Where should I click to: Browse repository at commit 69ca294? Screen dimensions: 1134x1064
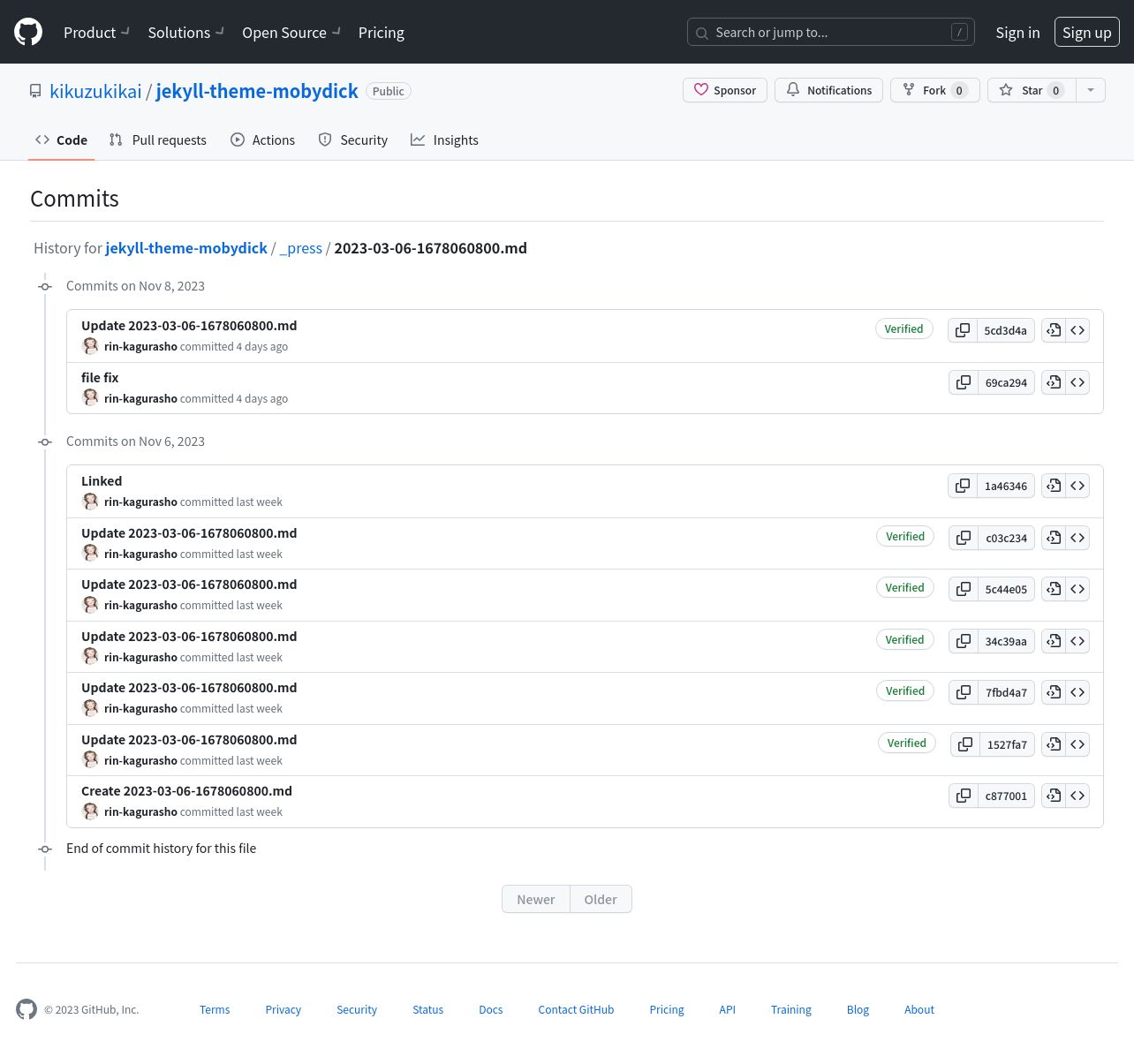[x=1077, y=382]
